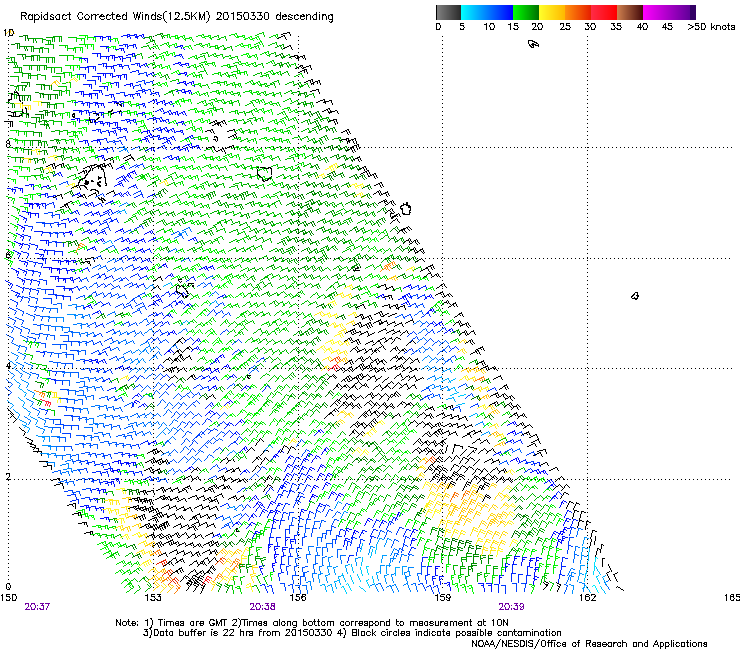The image size is (740, 650).
Task: Click the red 30-35 knots color band
Action: (604, 12)
